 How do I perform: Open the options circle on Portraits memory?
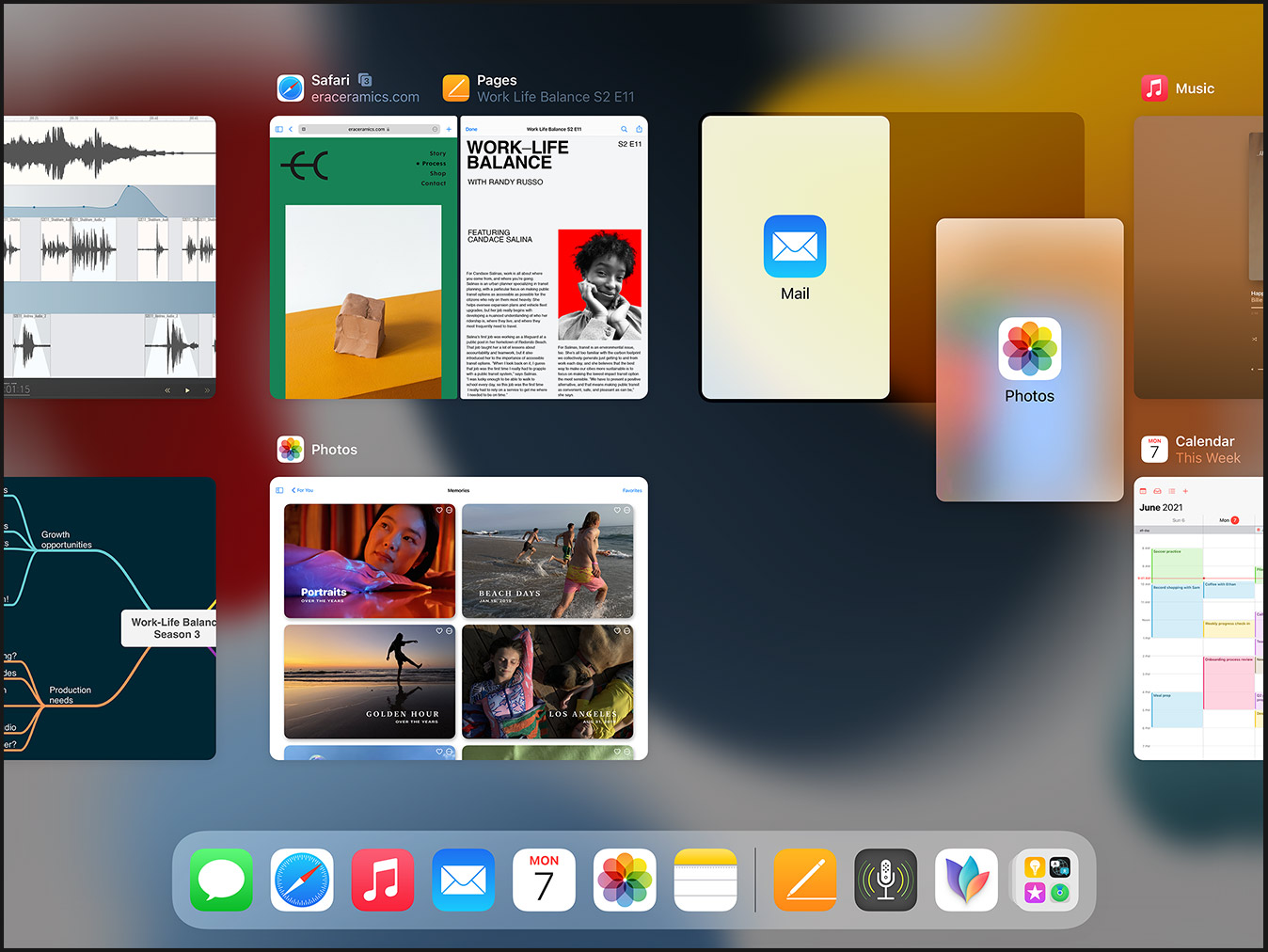click(449, 510)
